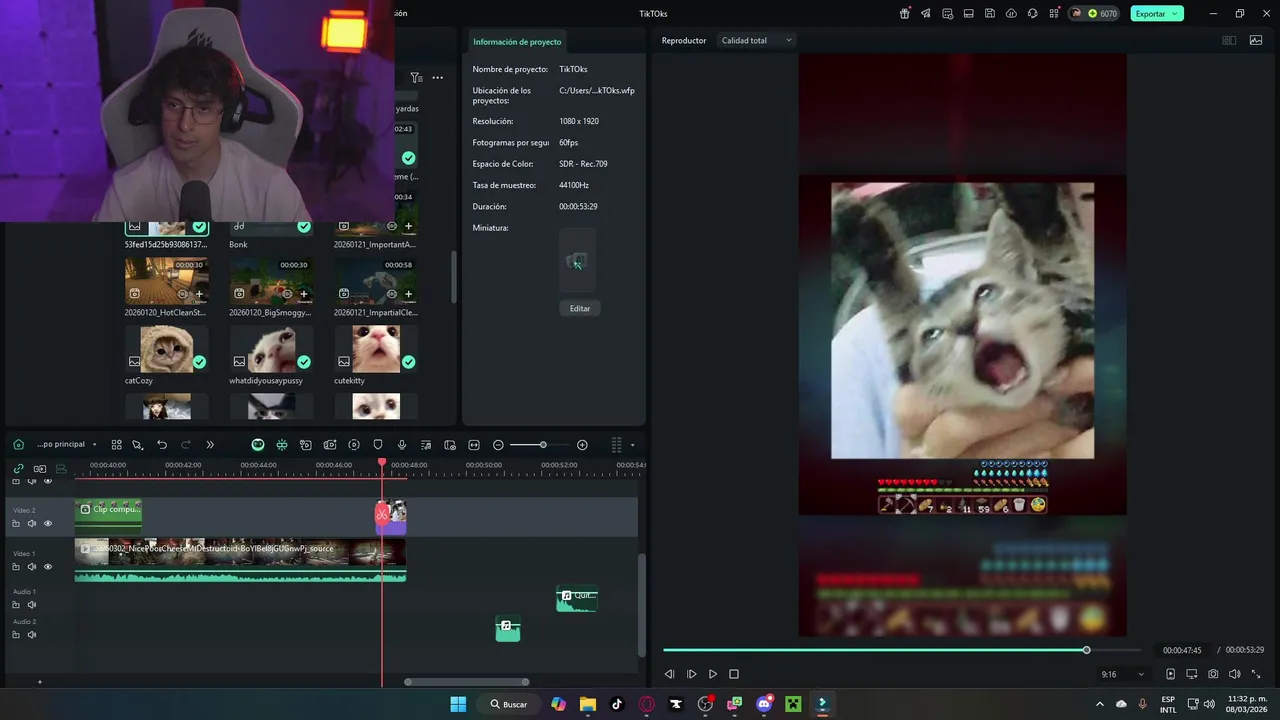Open the 9:16 aspect ratio dropdown
The width and height of the screenshot is (1280, 720).
click(1122, 674)
